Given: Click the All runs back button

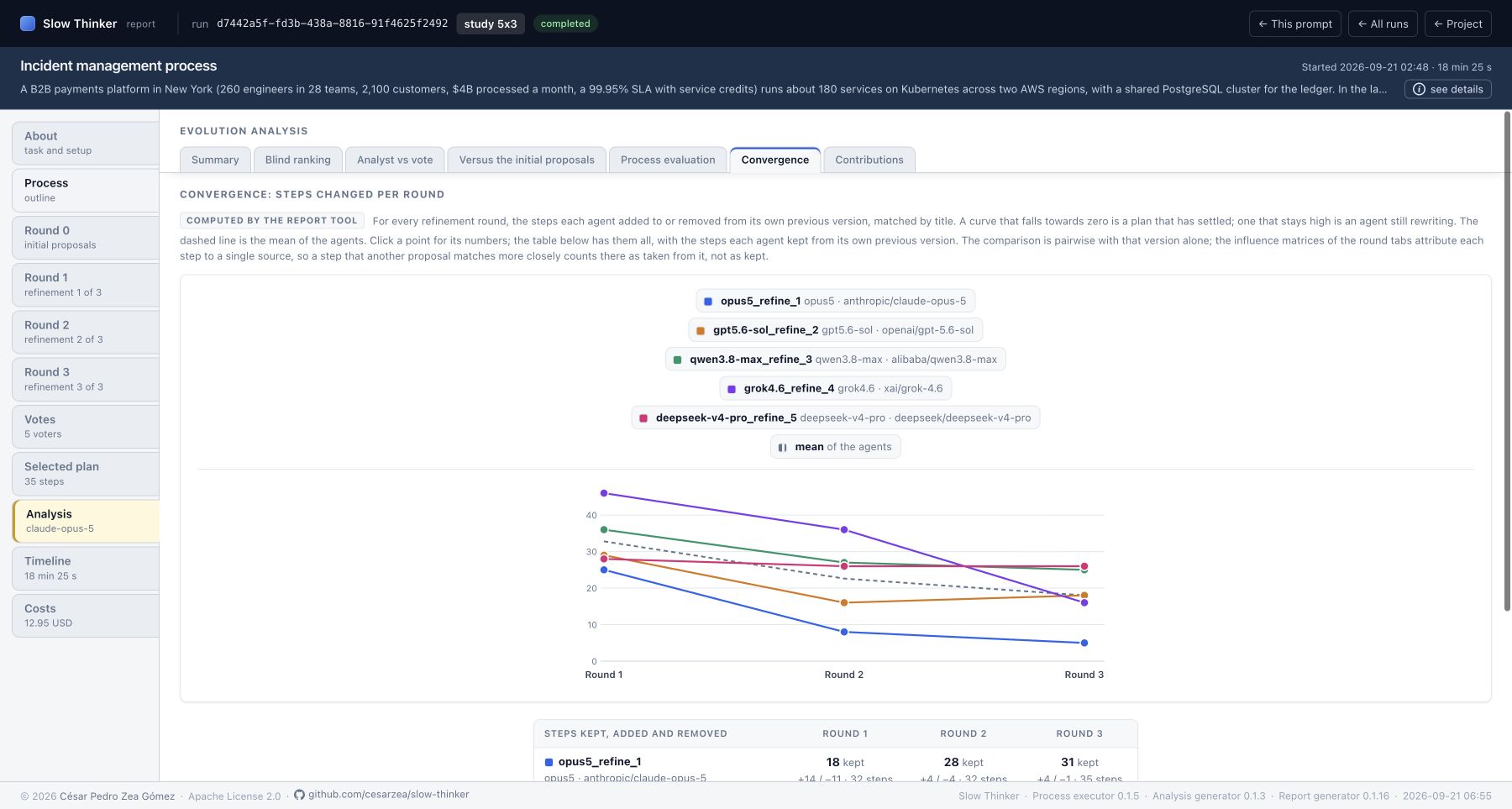Looking at the screenshot, I should [x=1383, y=24].
